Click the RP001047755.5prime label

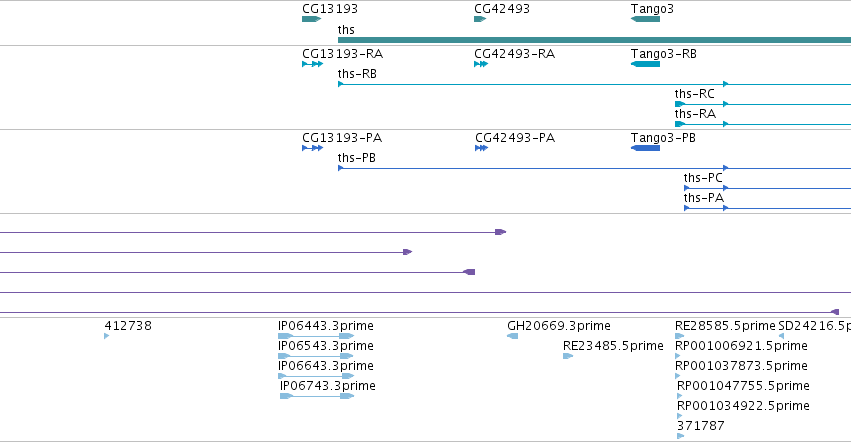tap(743, 386)
